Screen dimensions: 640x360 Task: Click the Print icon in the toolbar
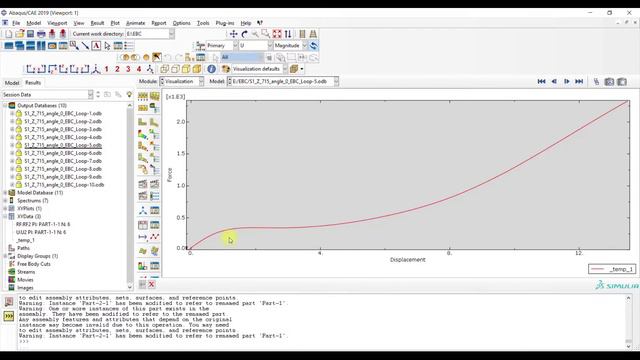(41, 34)
